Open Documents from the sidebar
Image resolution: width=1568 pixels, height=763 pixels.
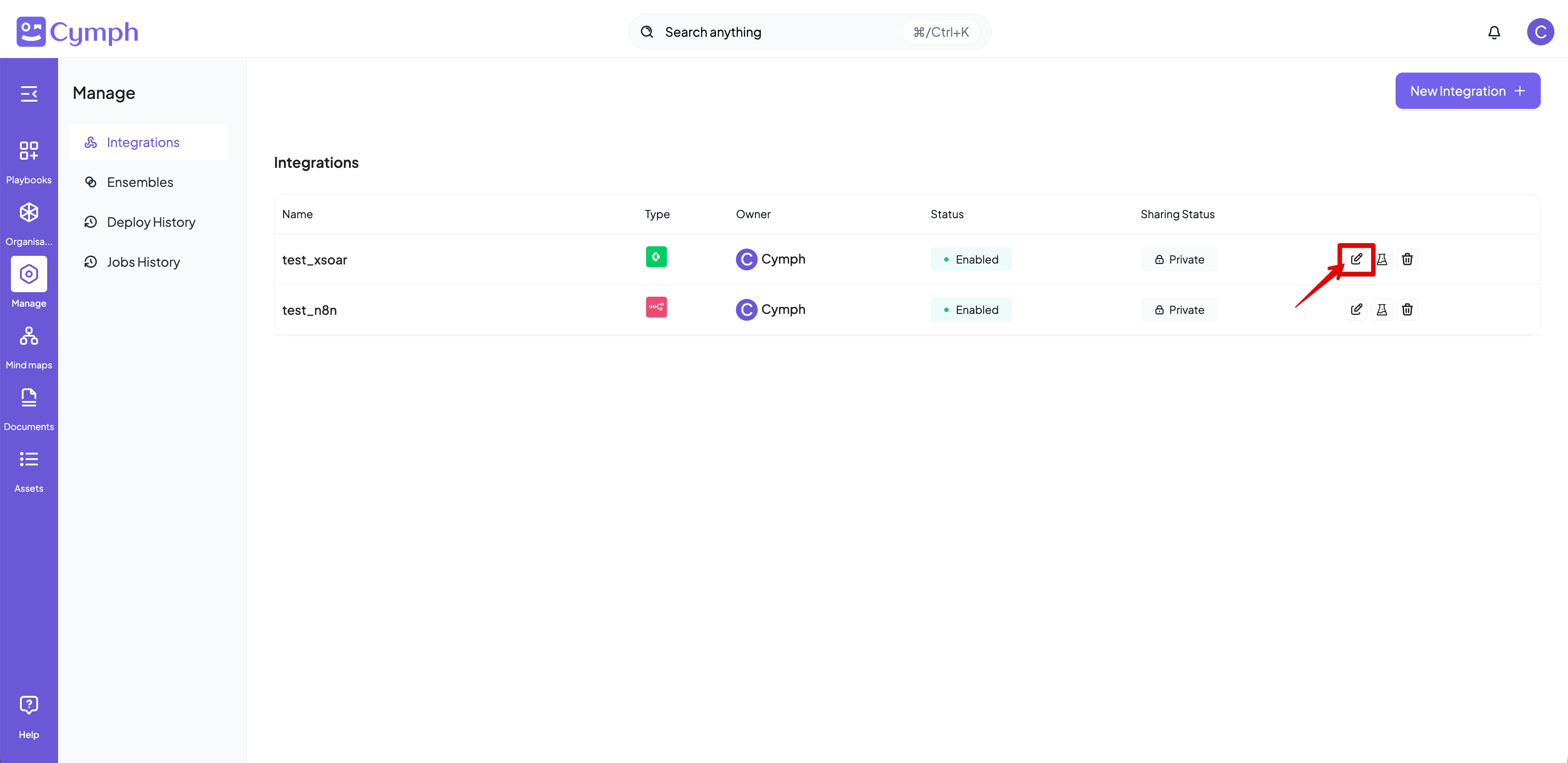pyautogui.click(x=29, y=397)
